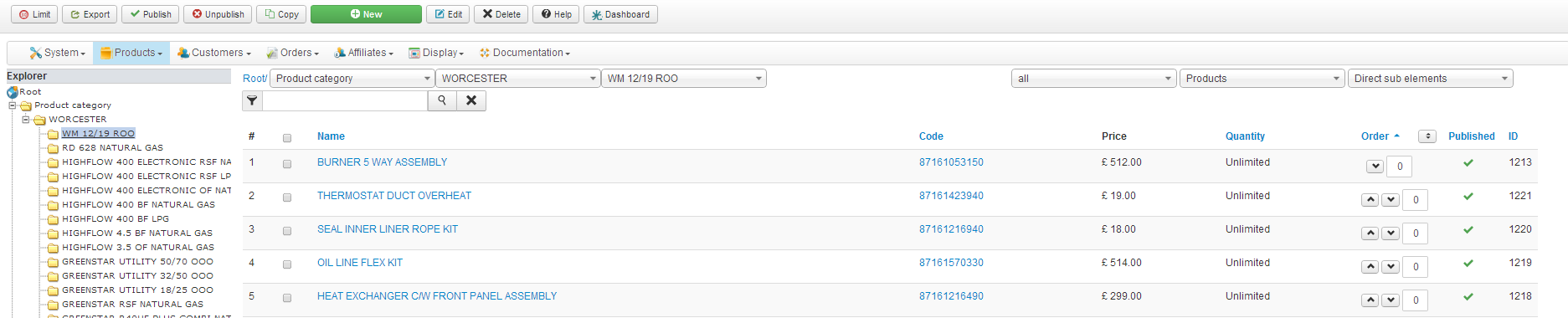Open BURNER 5 WAY ASSEMBLY product link
Screen dimensions: 1568x318
(x=382, y=162)
